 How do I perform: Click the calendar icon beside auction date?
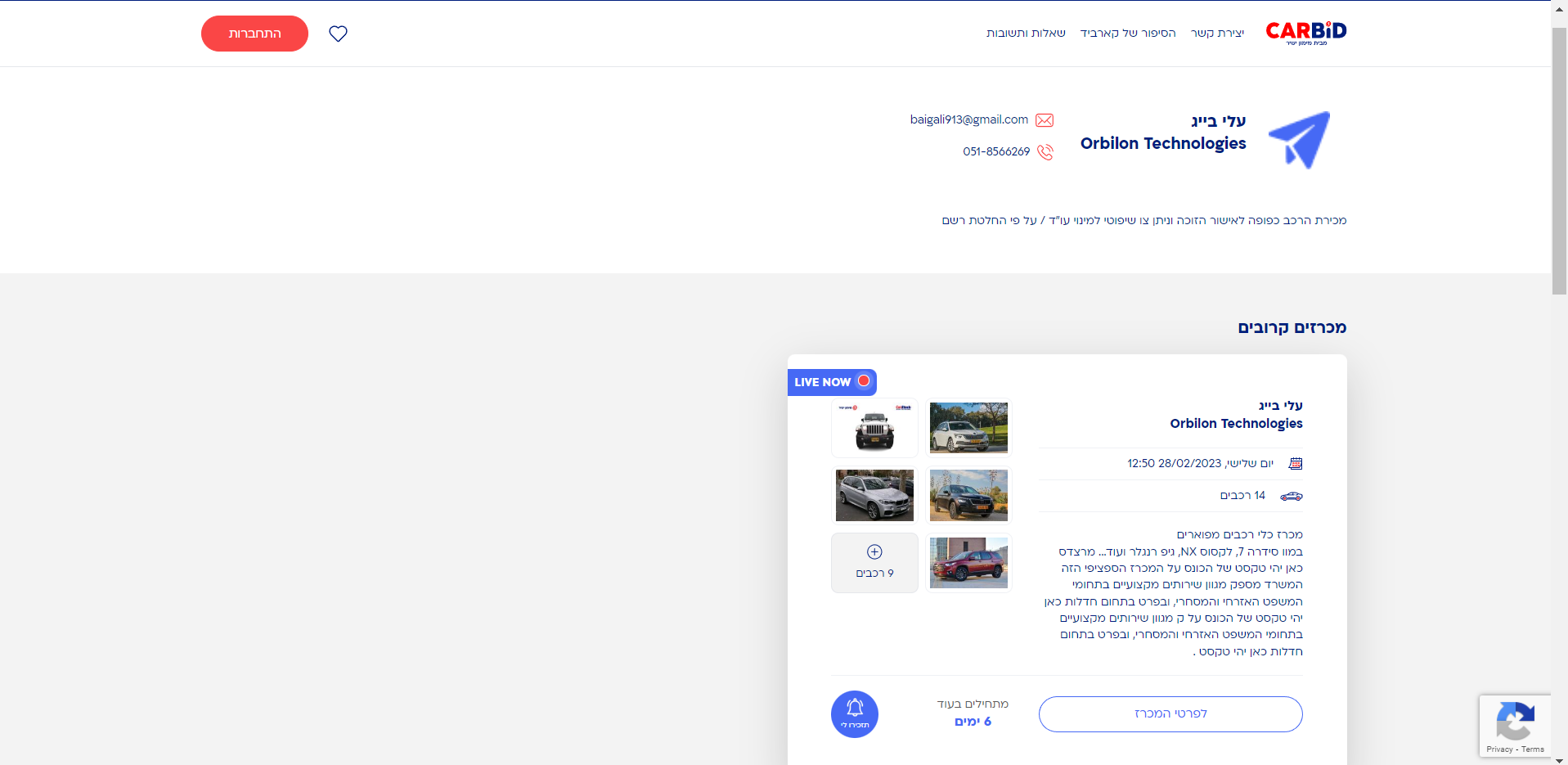pos(1296,464)
